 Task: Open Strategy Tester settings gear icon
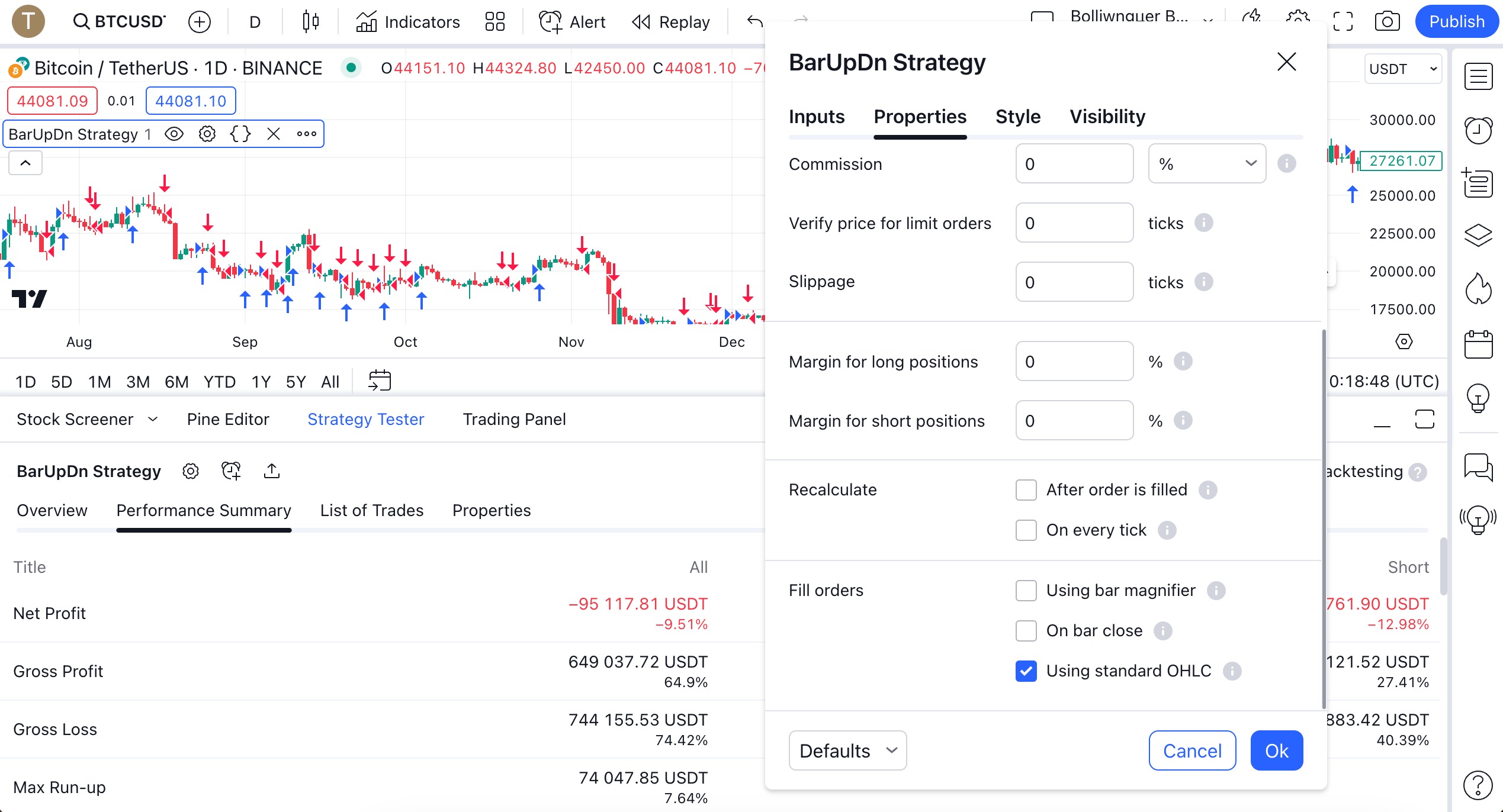pos(191,471)
